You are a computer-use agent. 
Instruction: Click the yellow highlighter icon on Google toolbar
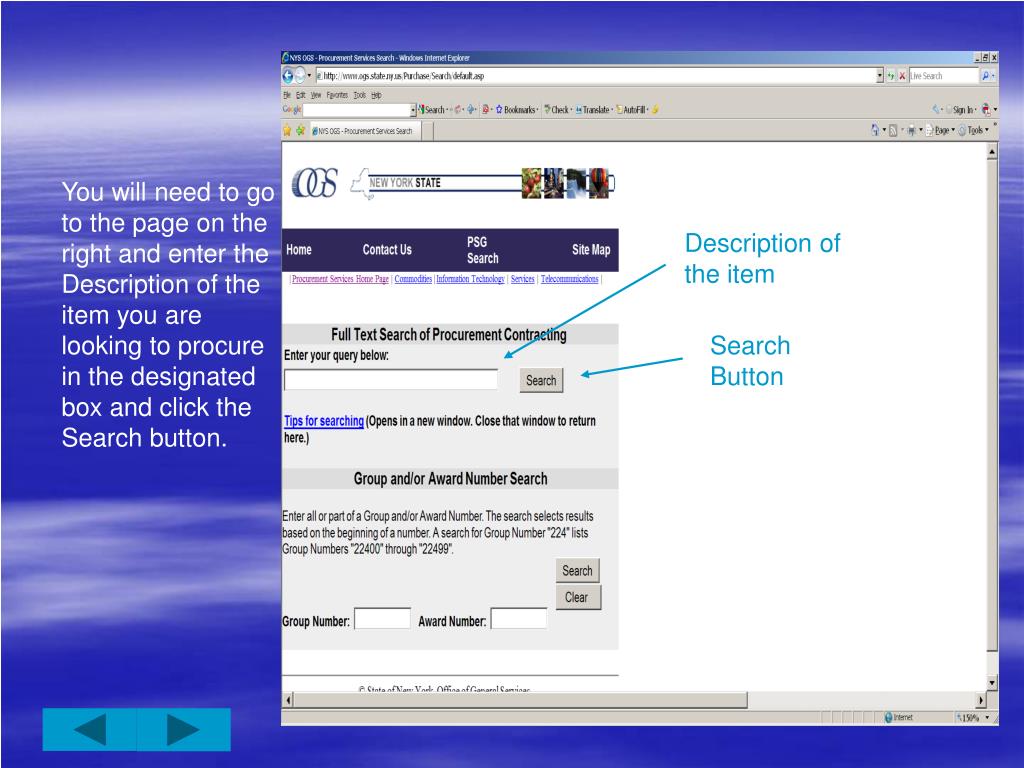point(655,110)
